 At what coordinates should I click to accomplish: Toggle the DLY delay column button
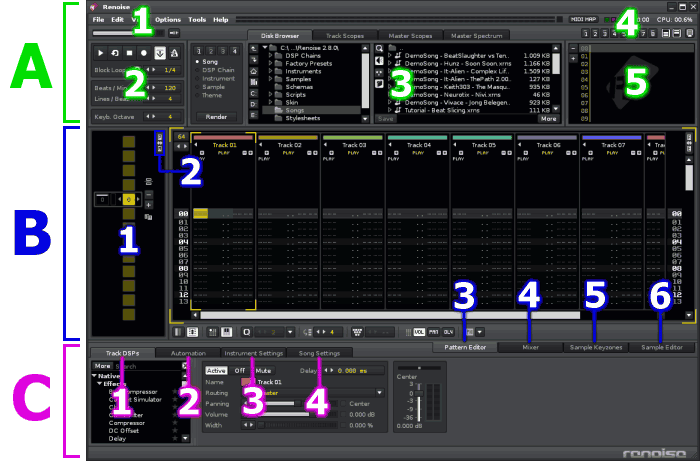[x=448, y=332]
